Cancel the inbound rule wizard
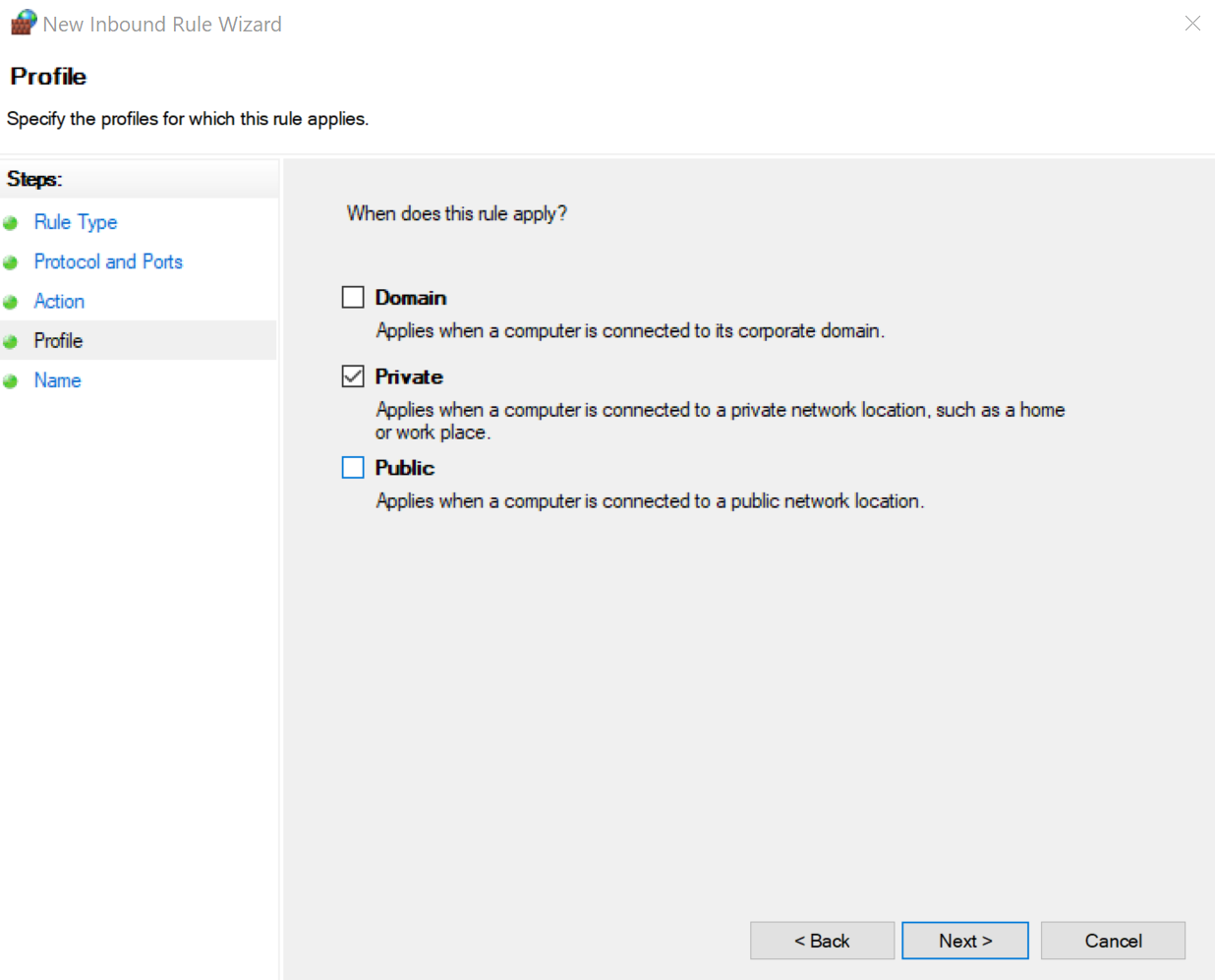This screenshot has width=1215, height=980. point(1113,941)
